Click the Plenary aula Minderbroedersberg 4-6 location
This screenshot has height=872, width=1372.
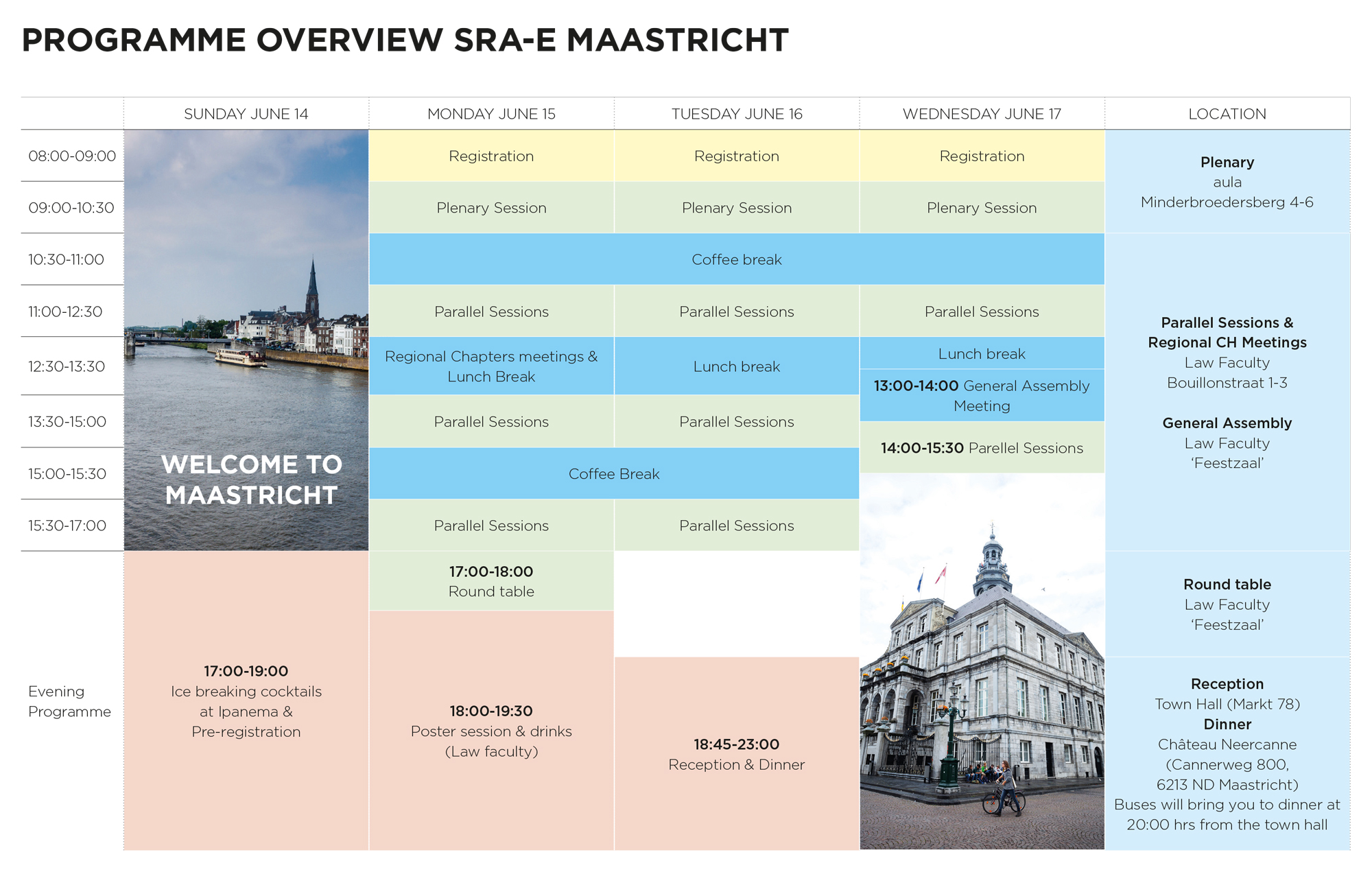1227,182
